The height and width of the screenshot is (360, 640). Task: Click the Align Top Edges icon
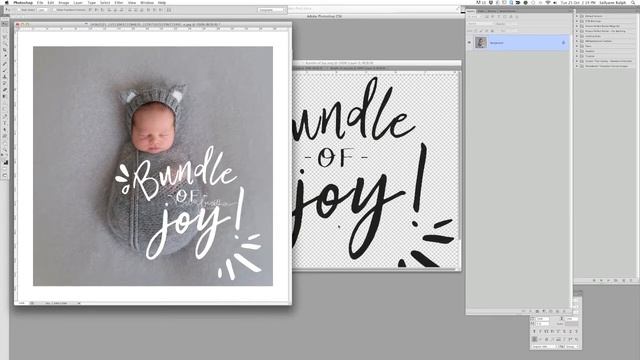[90, 10]
